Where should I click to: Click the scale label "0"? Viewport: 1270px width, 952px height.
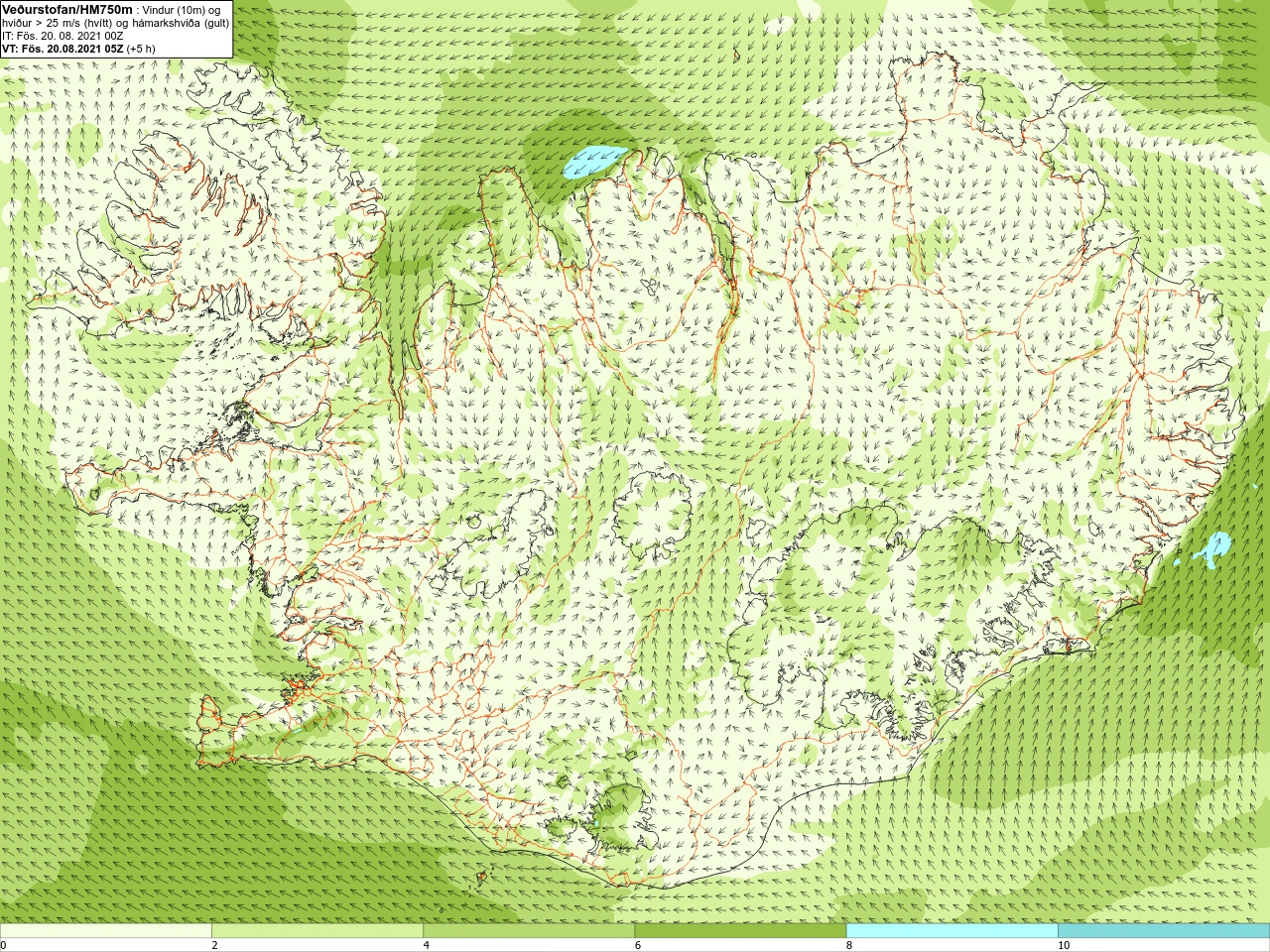coord(3,945)
